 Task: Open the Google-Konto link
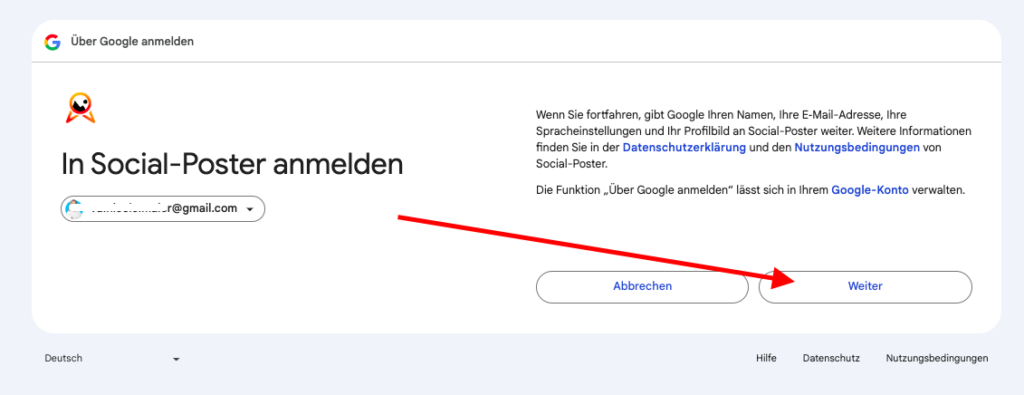(870, 190)
